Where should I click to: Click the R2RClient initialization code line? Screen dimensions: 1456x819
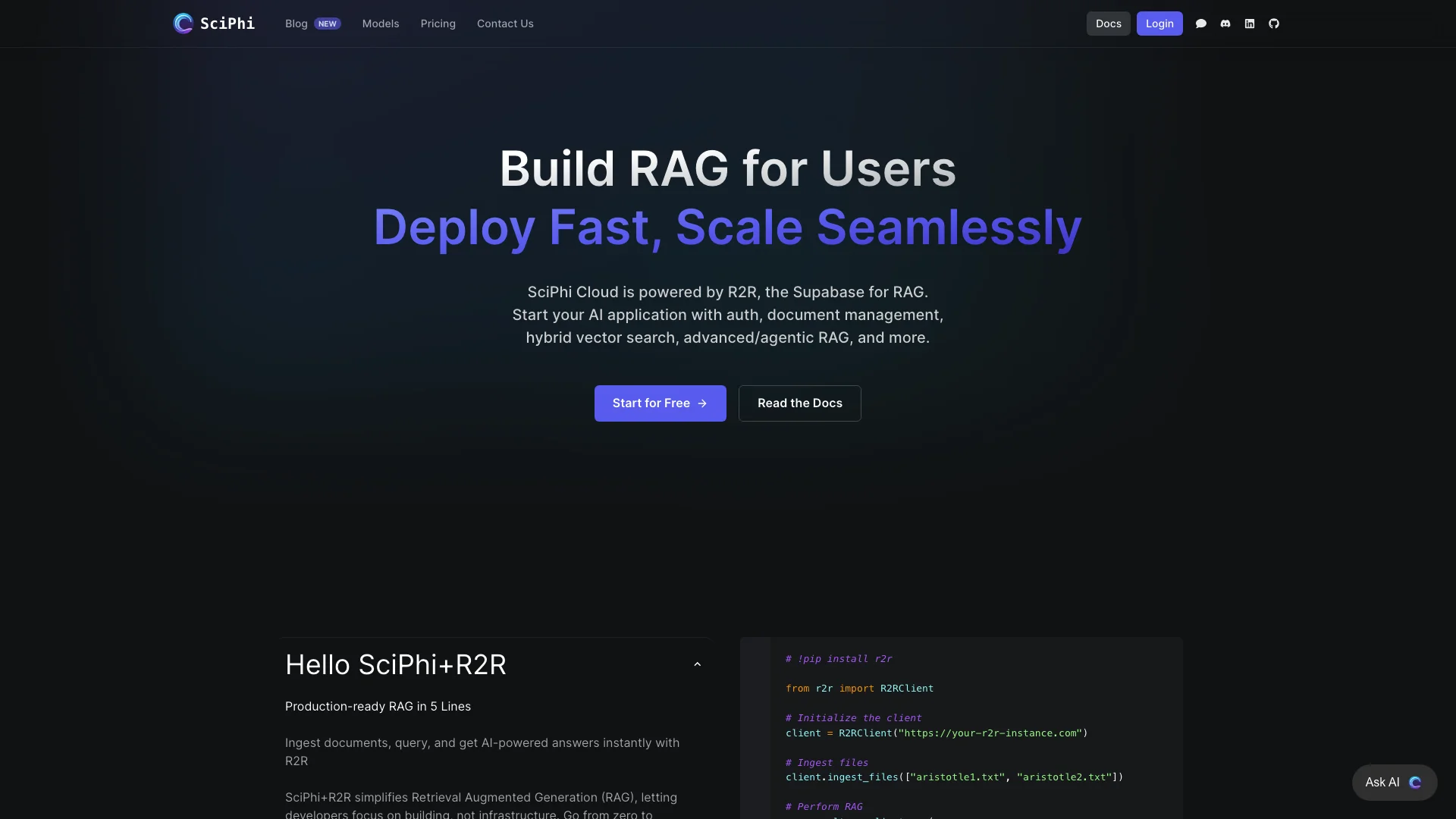(x=937, y=733)
